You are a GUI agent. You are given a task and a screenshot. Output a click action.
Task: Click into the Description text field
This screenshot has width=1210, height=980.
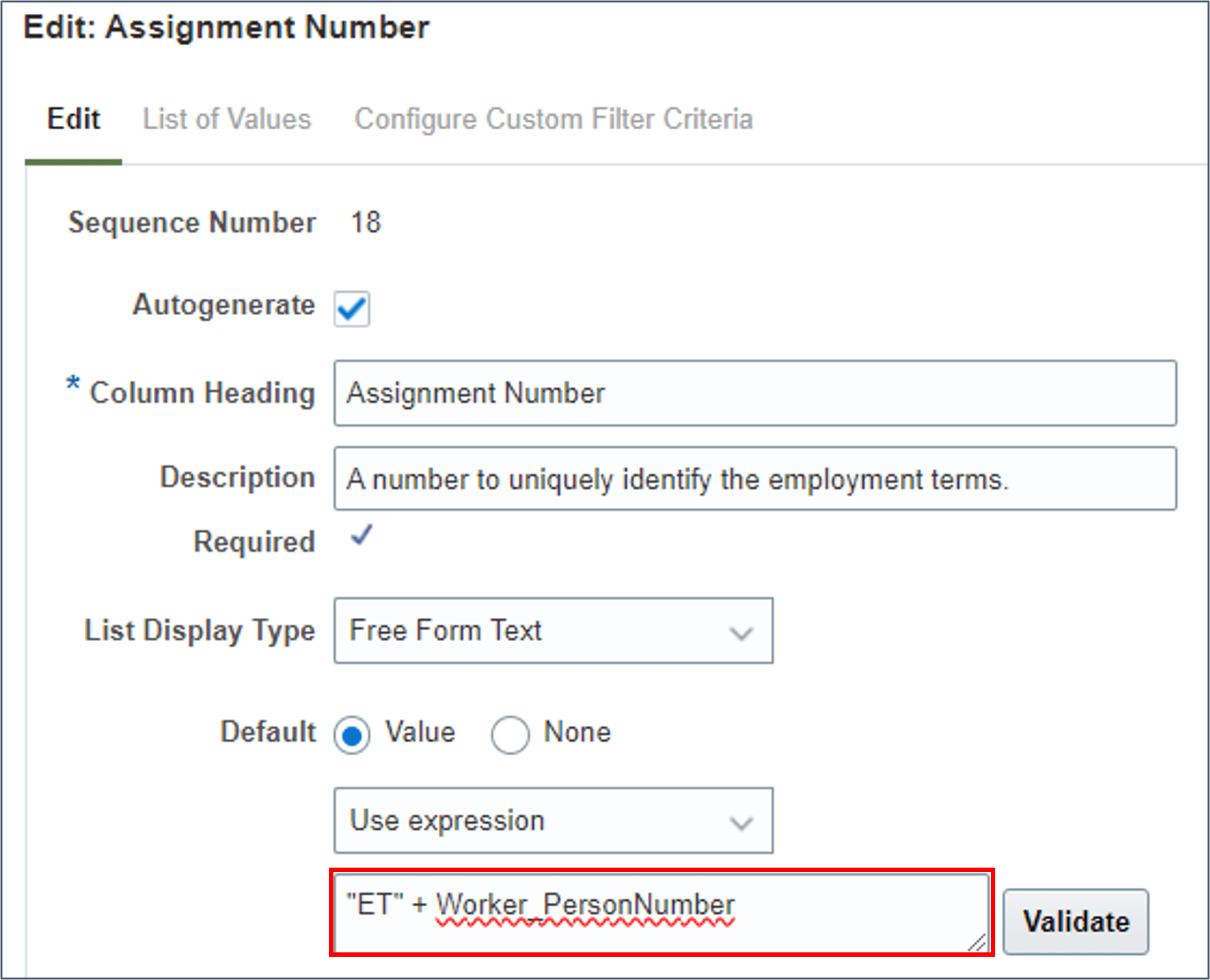click(x=755, y=479)
